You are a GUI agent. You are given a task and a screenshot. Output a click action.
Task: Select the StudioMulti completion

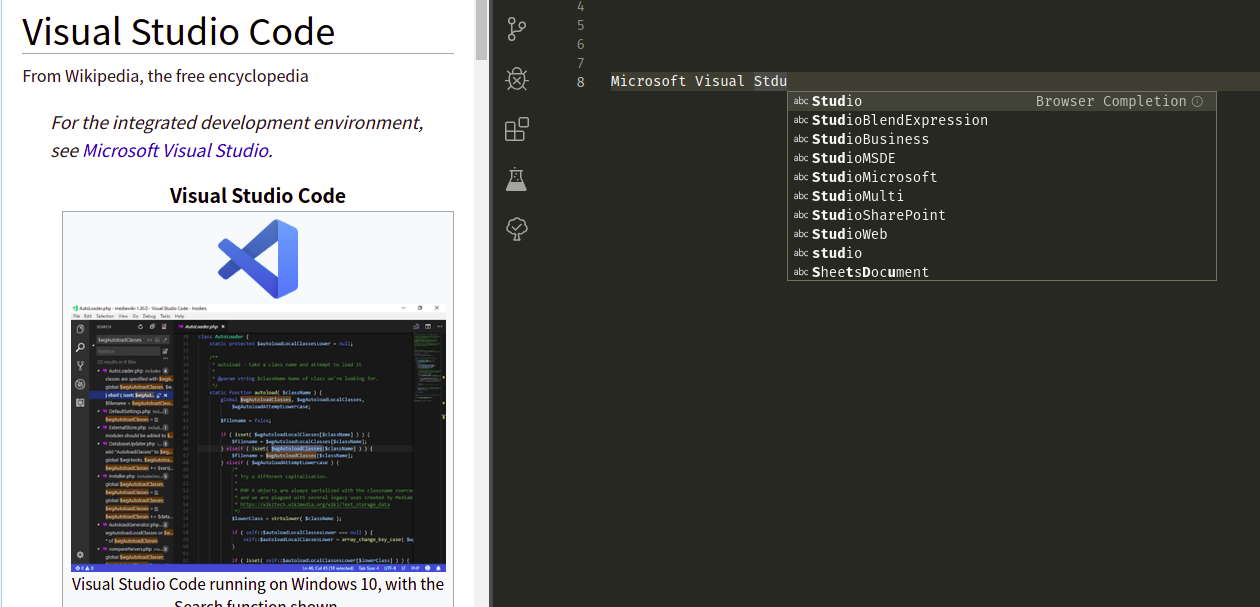tap(1001, 196)
